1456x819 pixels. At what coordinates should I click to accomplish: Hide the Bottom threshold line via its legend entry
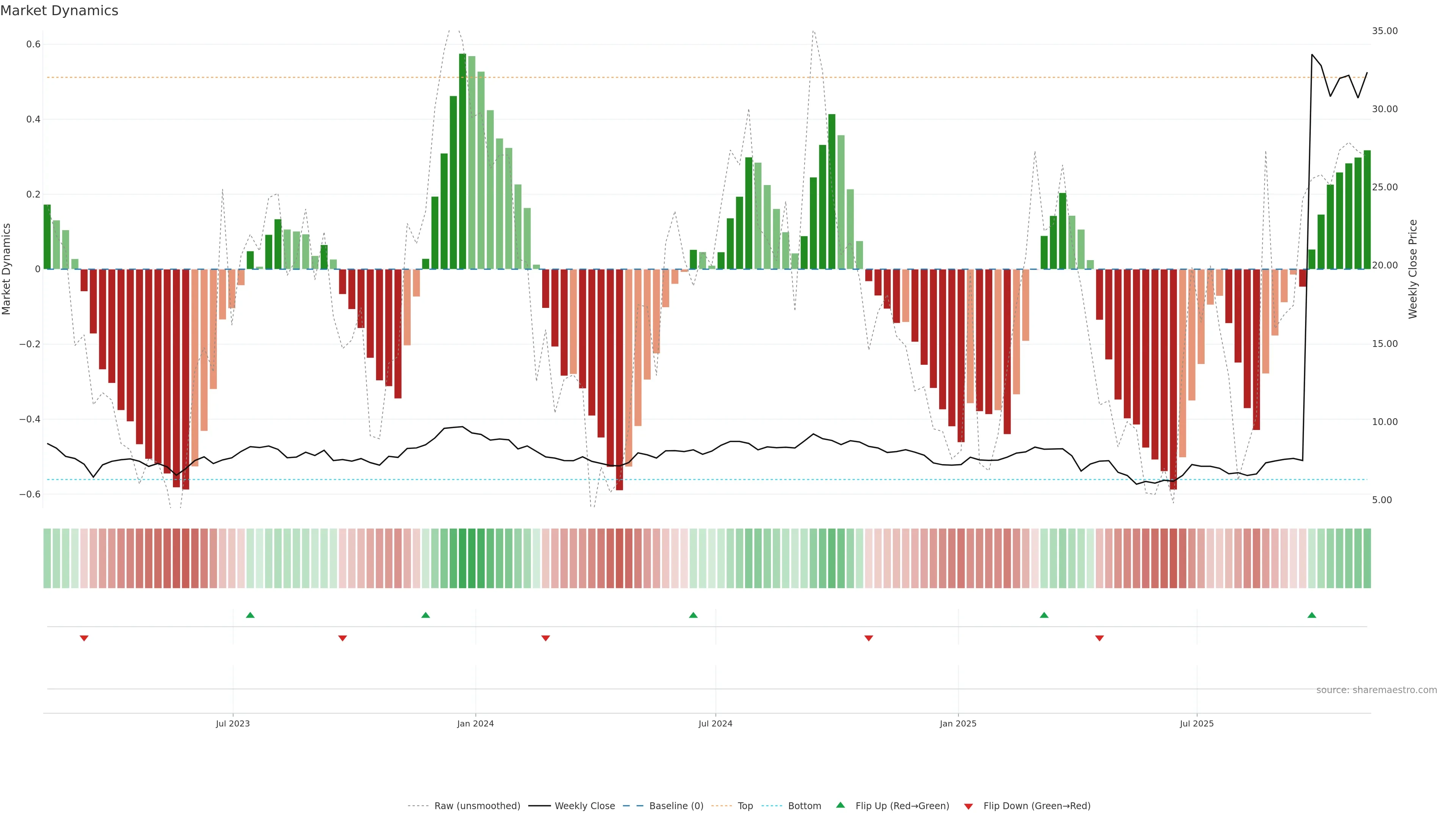(x=804, y=806)
